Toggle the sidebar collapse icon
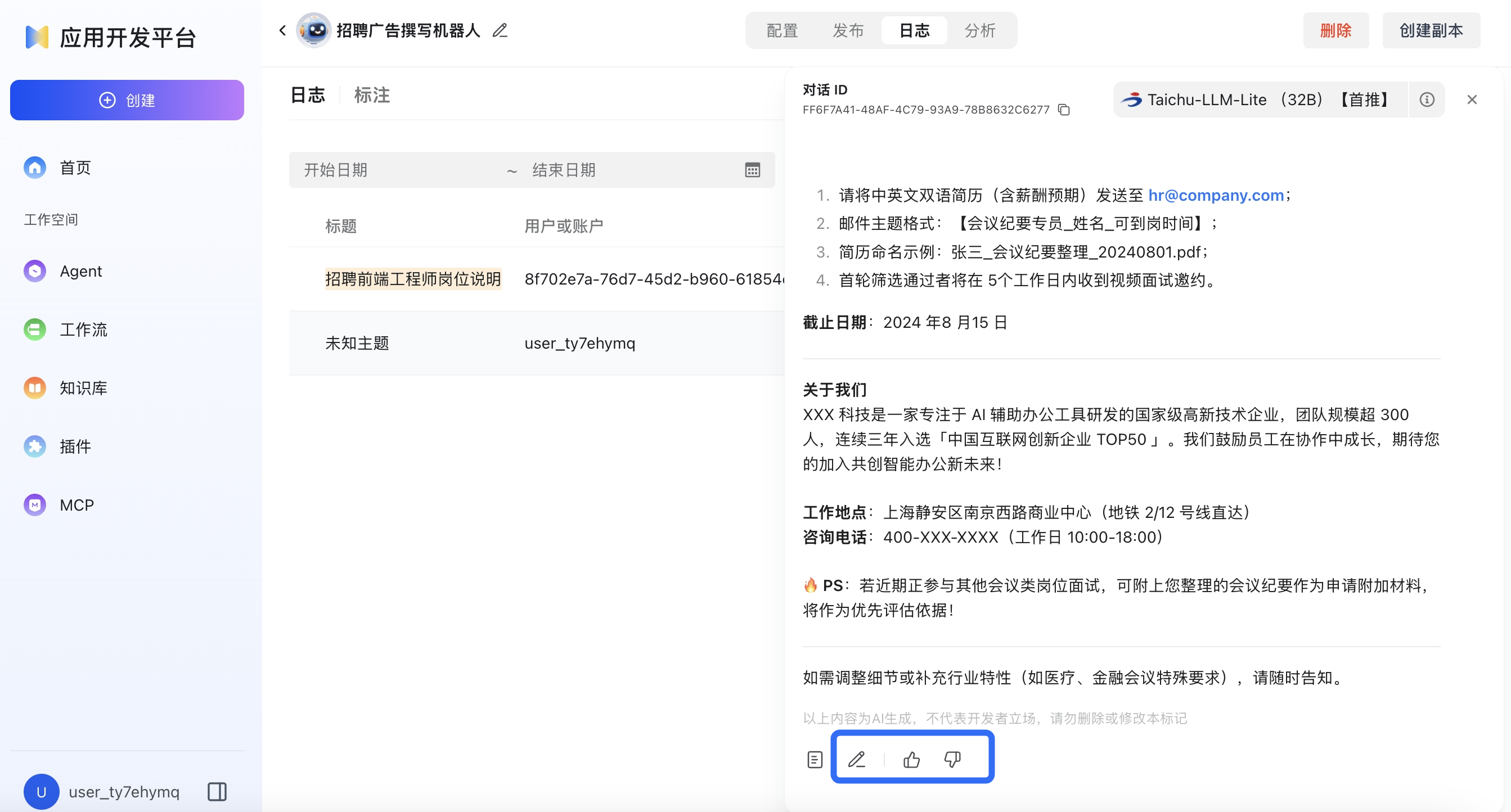1511x812 pixels. pos(217,792)
